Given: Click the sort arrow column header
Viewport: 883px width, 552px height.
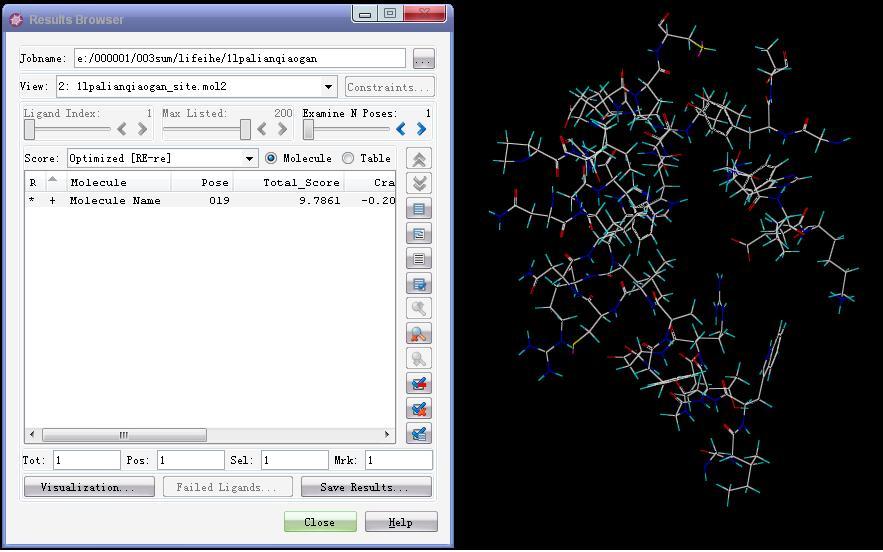Looking at the screenshot, I should pos(52,182).
